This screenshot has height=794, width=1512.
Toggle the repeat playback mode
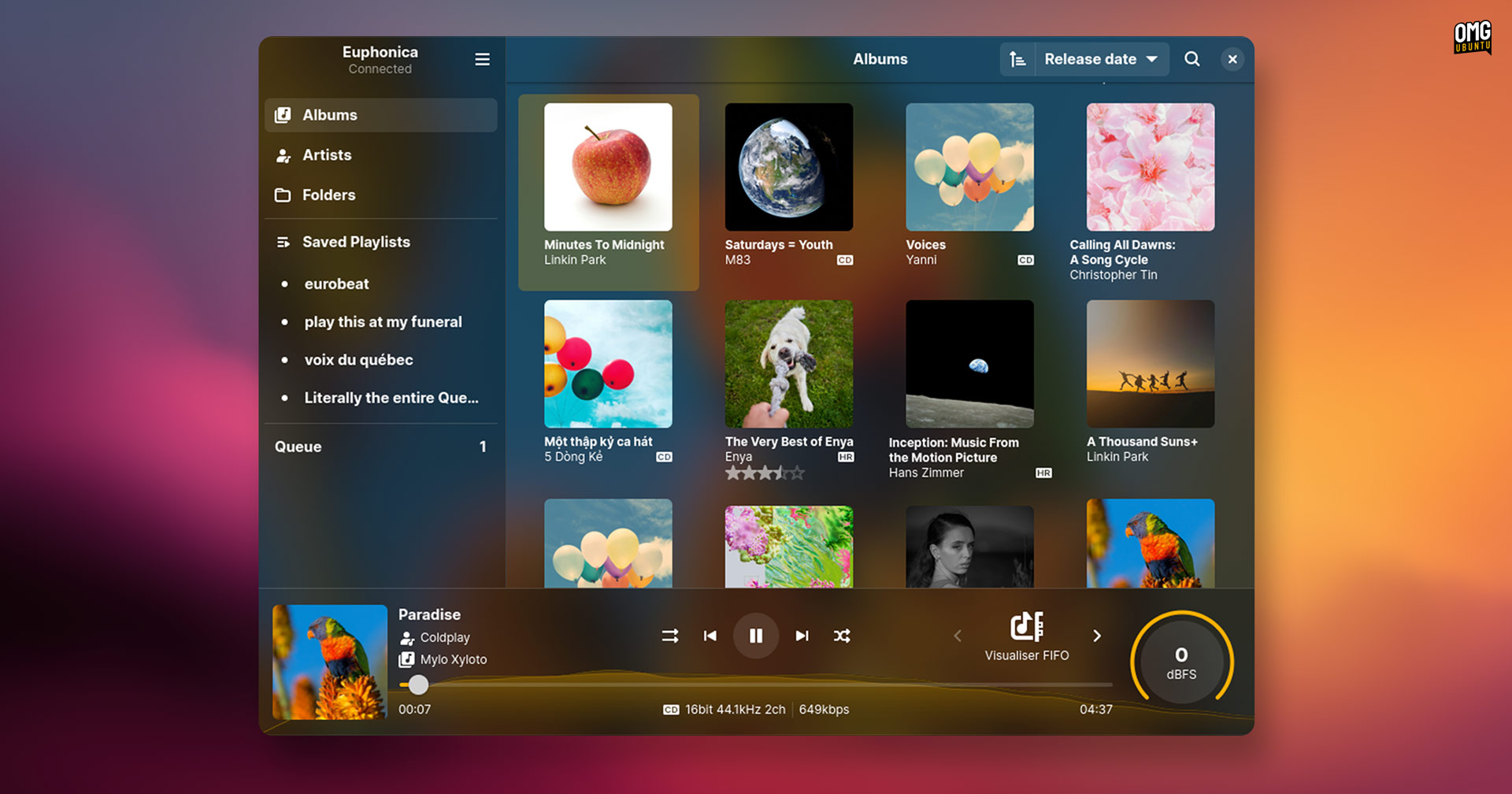pos(669,636)
